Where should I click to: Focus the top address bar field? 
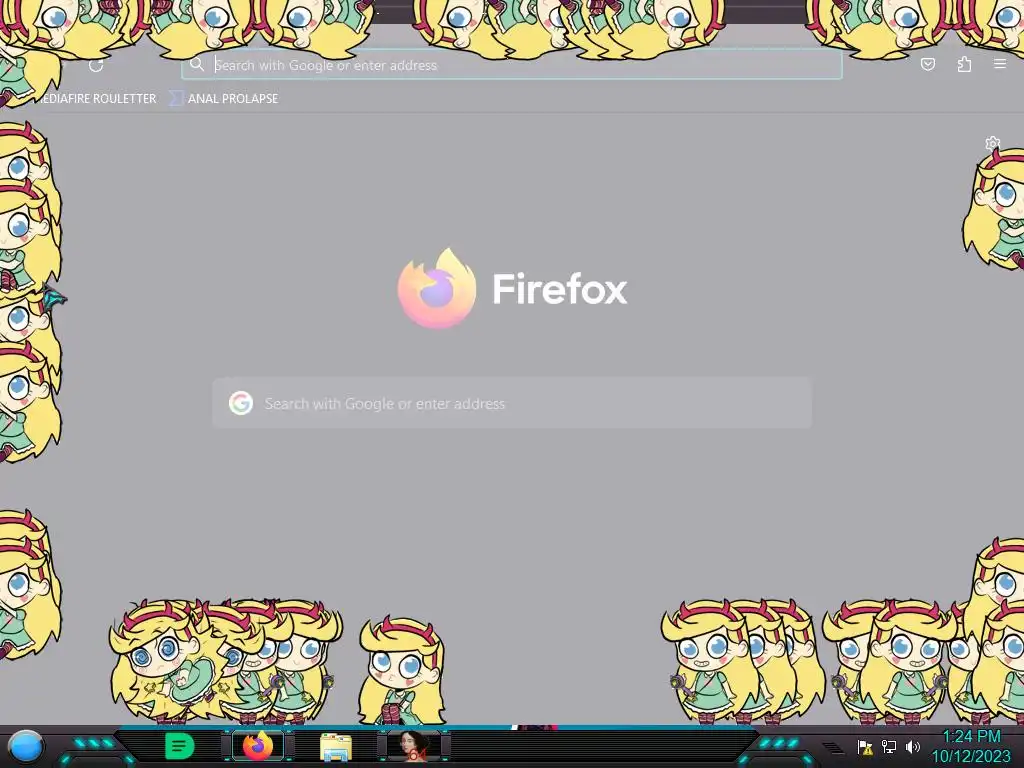511,65
